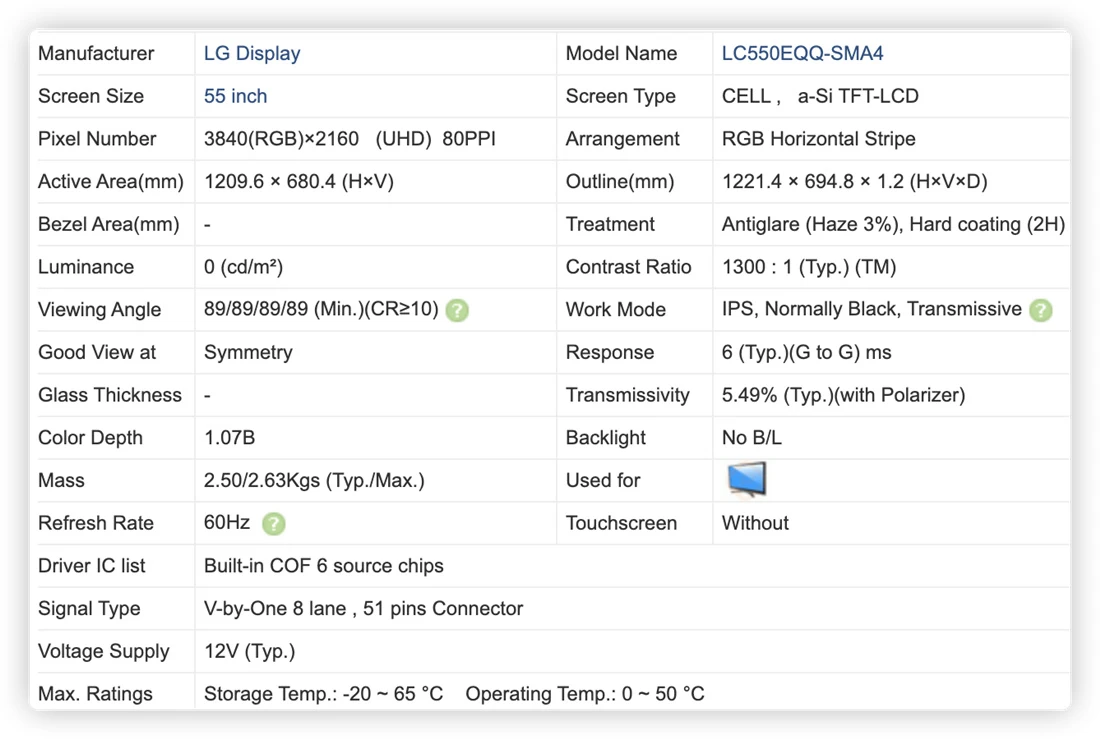This screenshot has height=739, width=1100.
Task: Click the Contrast Ratio label
Action: pos(629,267)
